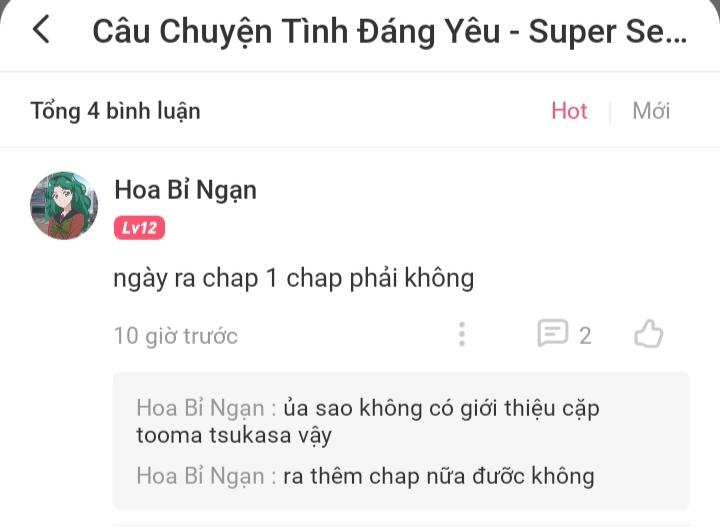
Task: Open the three-dot options on the comment
Action: pyautogui.click(x=462, y=334)
